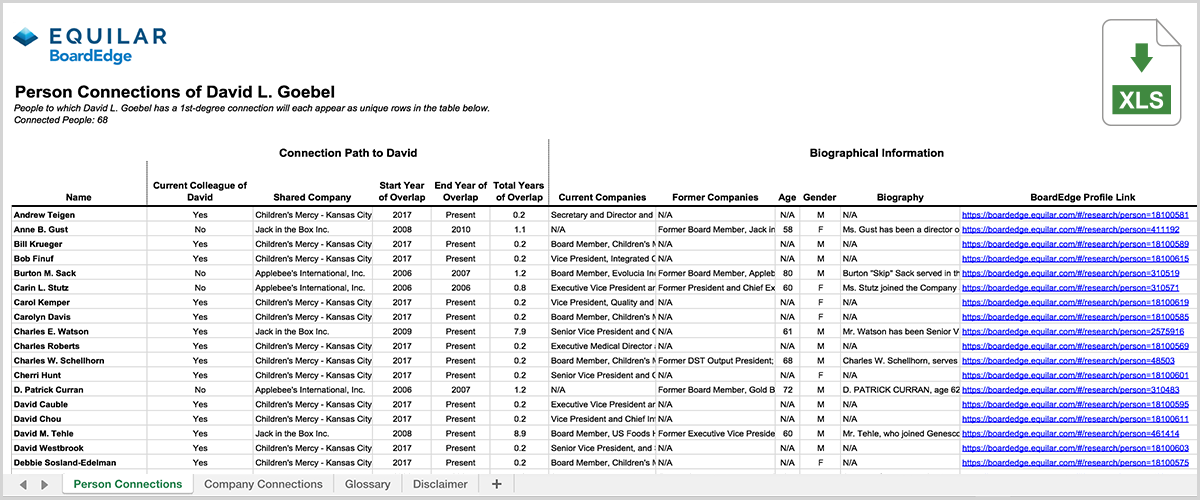Image resolution: width=1200 pixels, height=500 pixels.
Task: Select the Shared Company column header
Action: click(x=310, y=198)
